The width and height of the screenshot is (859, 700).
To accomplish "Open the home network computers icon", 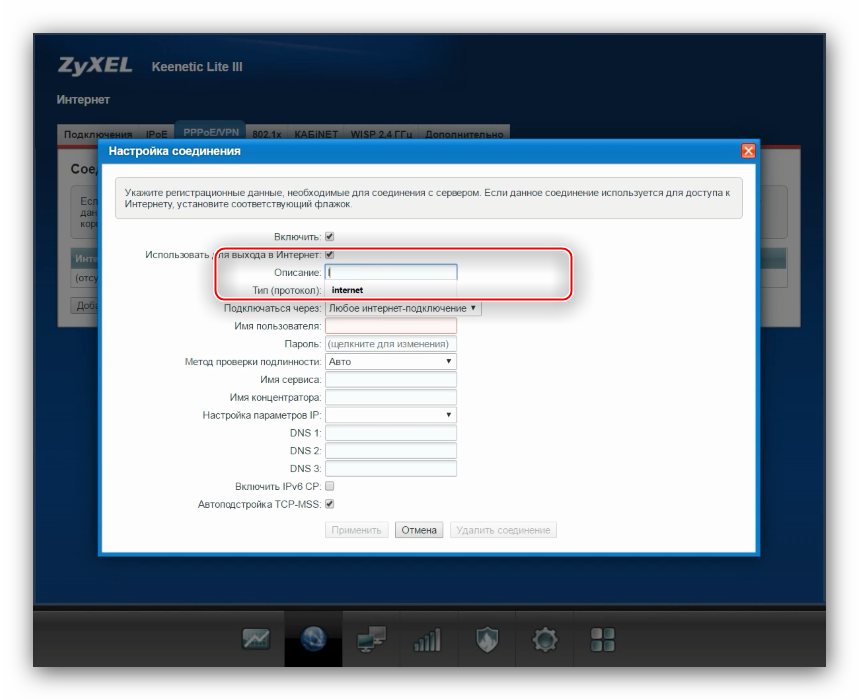I will (x=371, y=639).
